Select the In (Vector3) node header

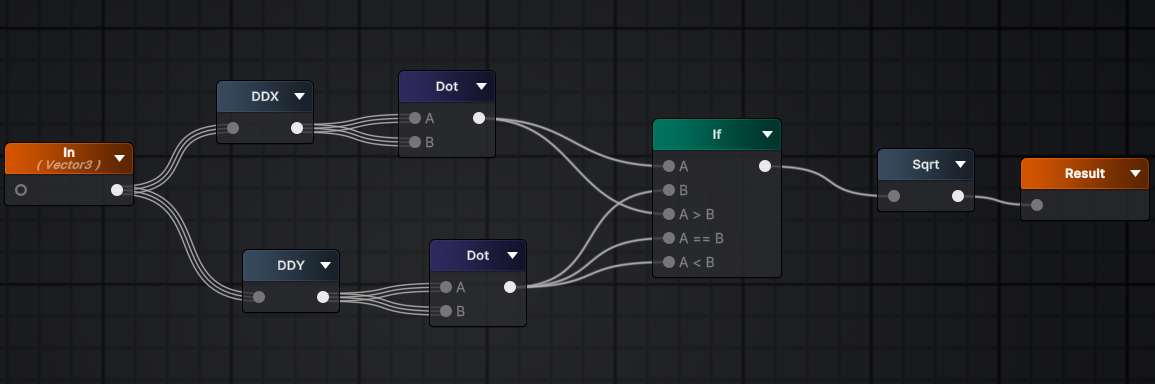pyautogui.click(x=69, y=158)
